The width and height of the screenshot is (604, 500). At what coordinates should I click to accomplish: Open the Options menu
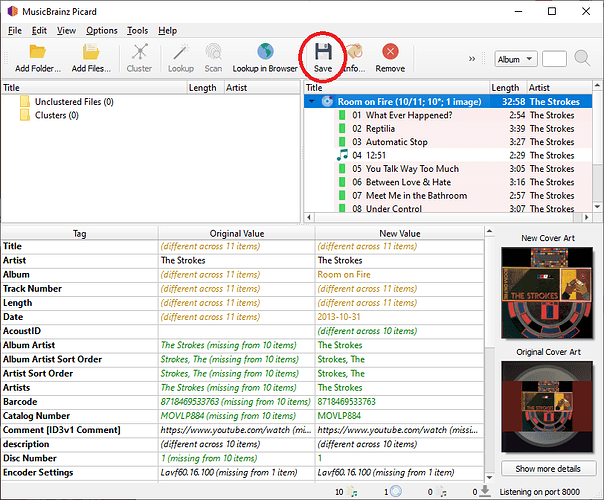pyautogui.click(x=102, y=30)
